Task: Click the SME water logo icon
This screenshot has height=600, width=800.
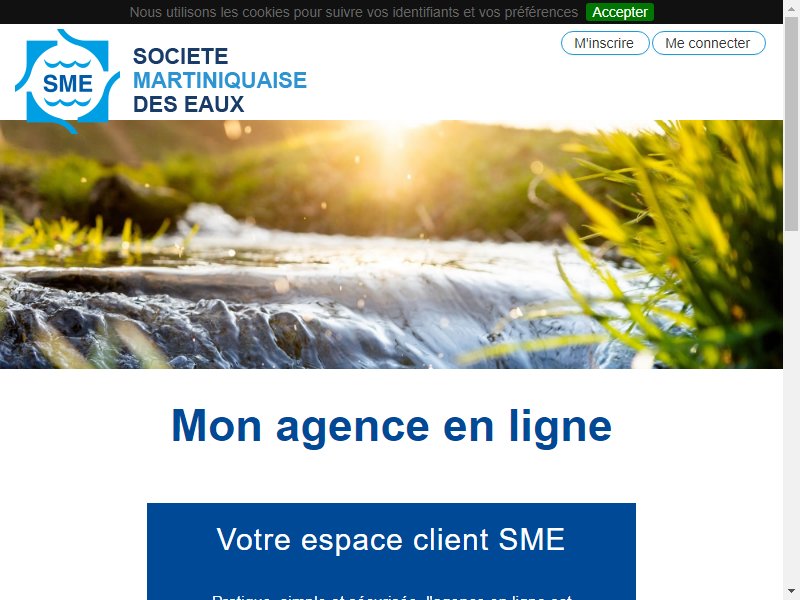Action: [x=67, y=81]
